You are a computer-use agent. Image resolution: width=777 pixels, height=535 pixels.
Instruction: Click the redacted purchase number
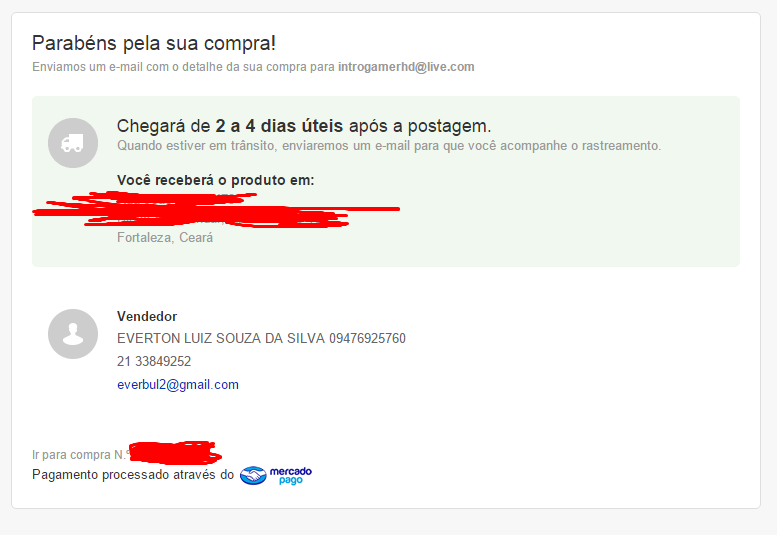pyautogui.click(x=175, y=453)
